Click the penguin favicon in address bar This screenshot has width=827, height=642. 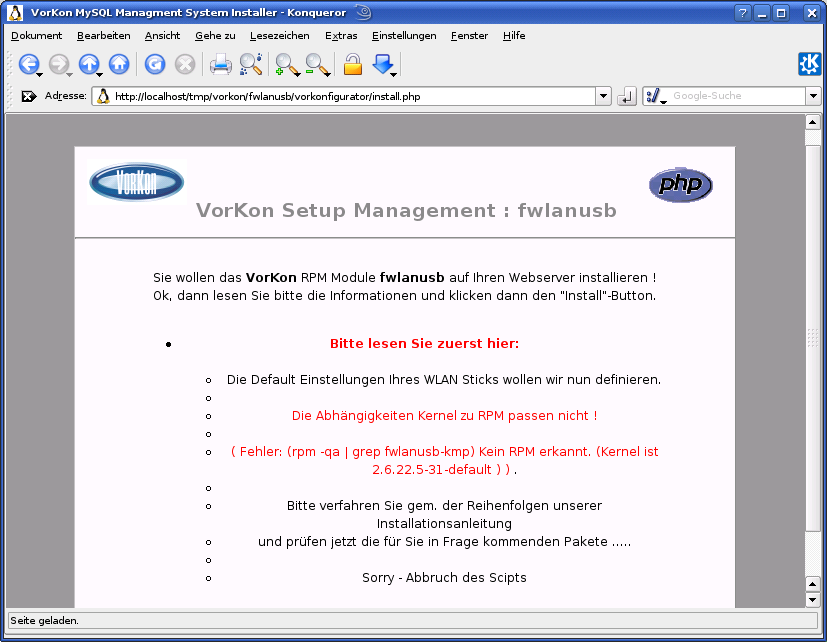click(x=103, y=96)
